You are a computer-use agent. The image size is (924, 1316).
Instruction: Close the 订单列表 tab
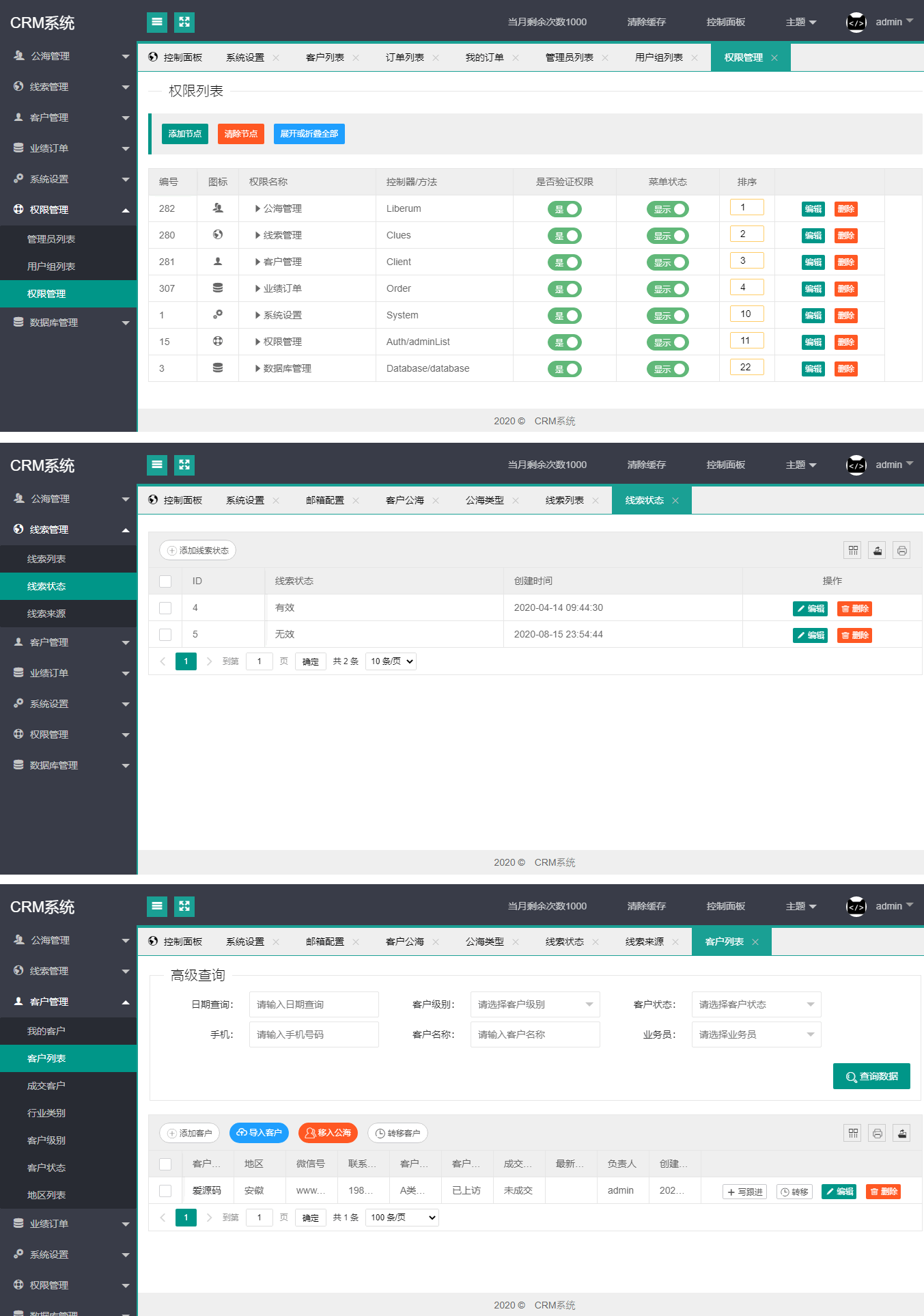pyautogui.click(x=436, y=58)
